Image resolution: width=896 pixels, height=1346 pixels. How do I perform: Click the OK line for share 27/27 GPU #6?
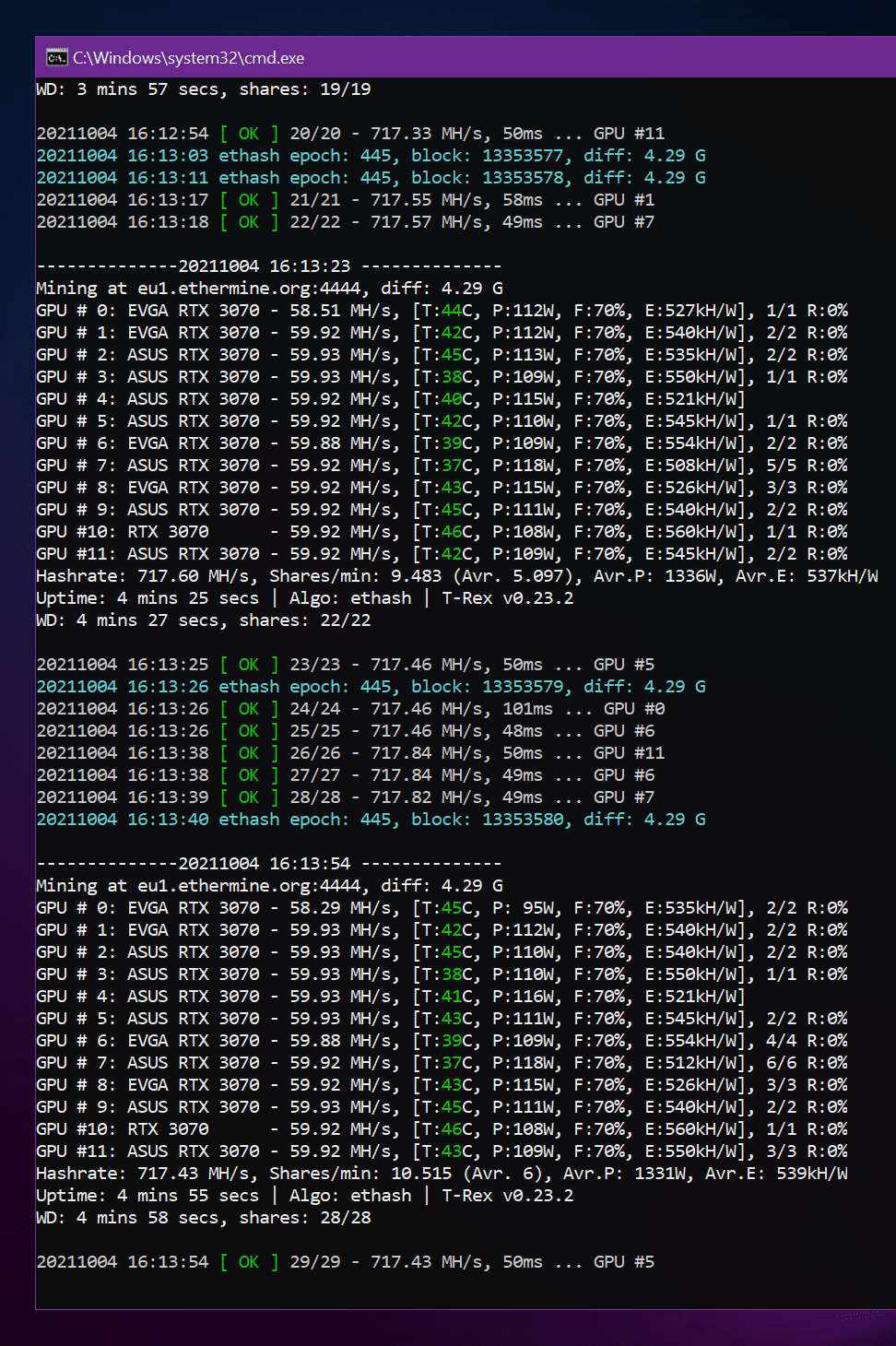[x=345, y=775]
